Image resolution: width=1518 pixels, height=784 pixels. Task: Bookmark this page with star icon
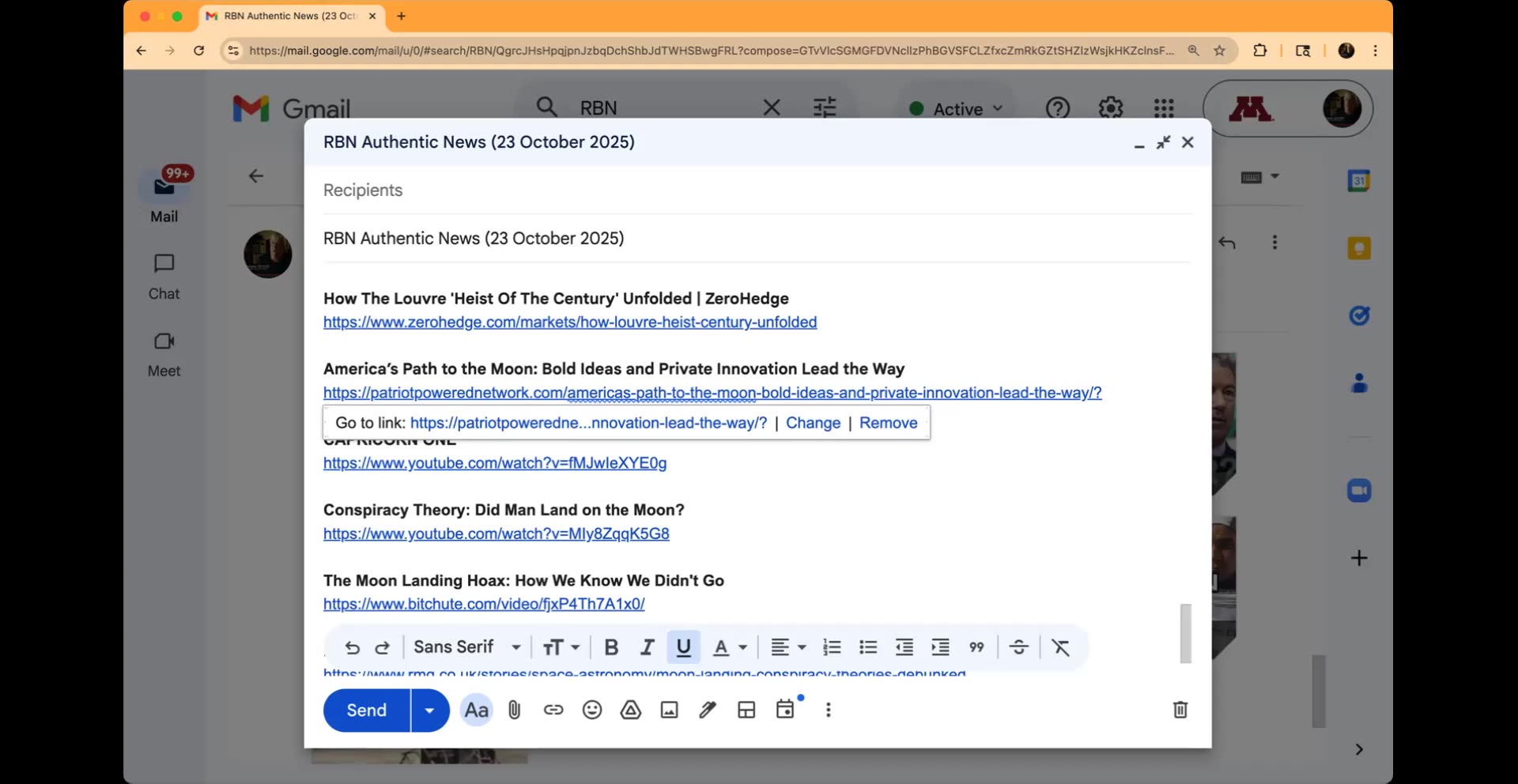click(x=1220, y=51)
